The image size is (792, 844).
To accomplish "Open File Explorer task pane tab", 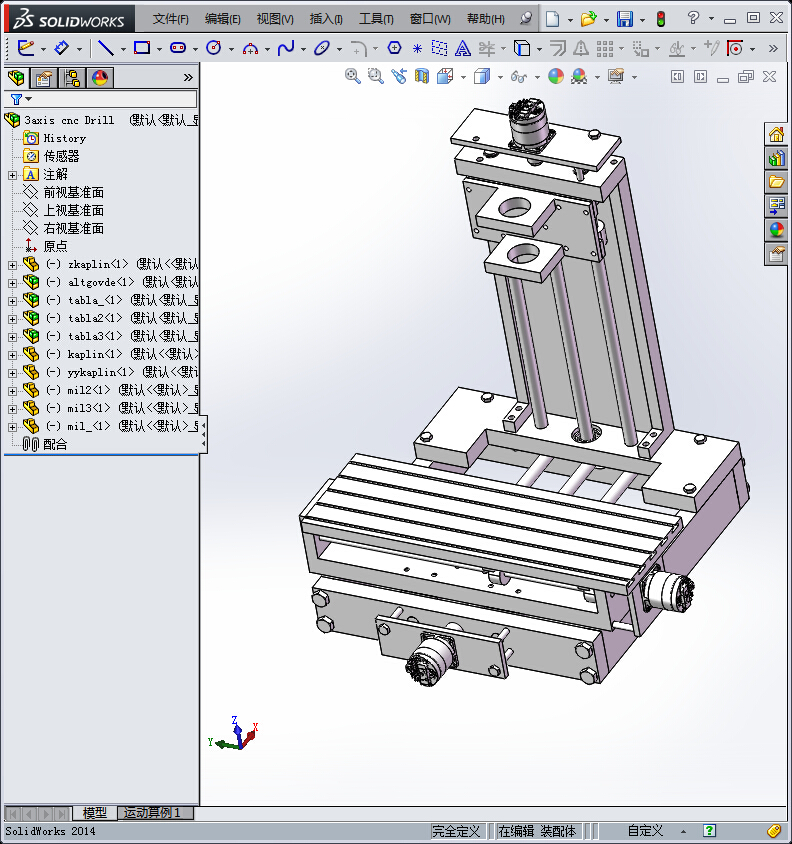I will (x=776, y=181).
